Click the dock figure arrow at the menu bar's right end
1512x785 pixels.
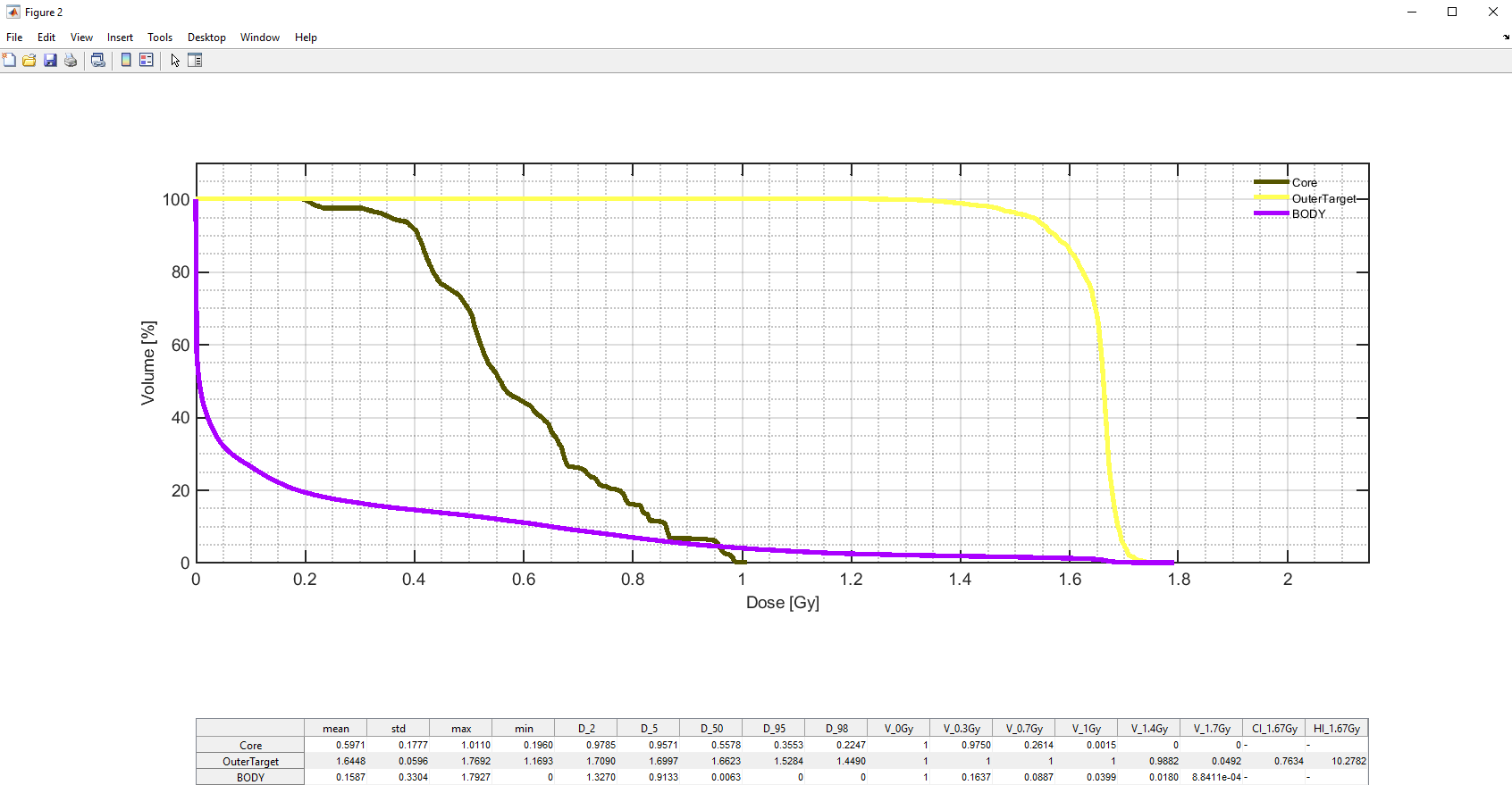pos(1506,38)
